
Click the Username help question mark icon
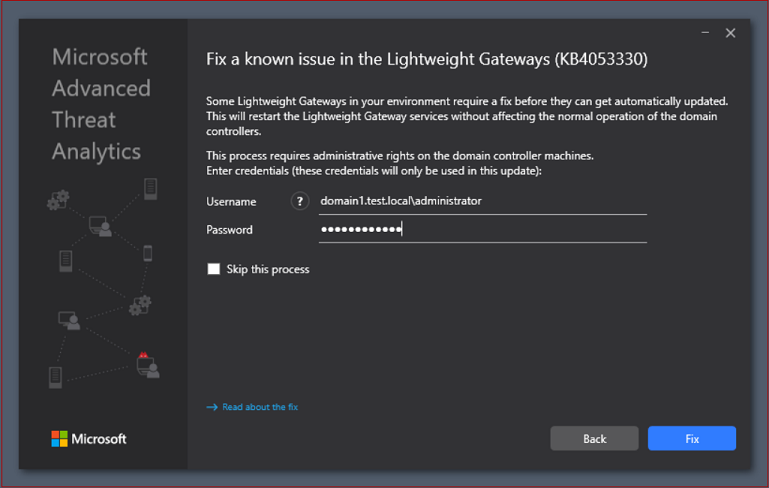(300, 201)
